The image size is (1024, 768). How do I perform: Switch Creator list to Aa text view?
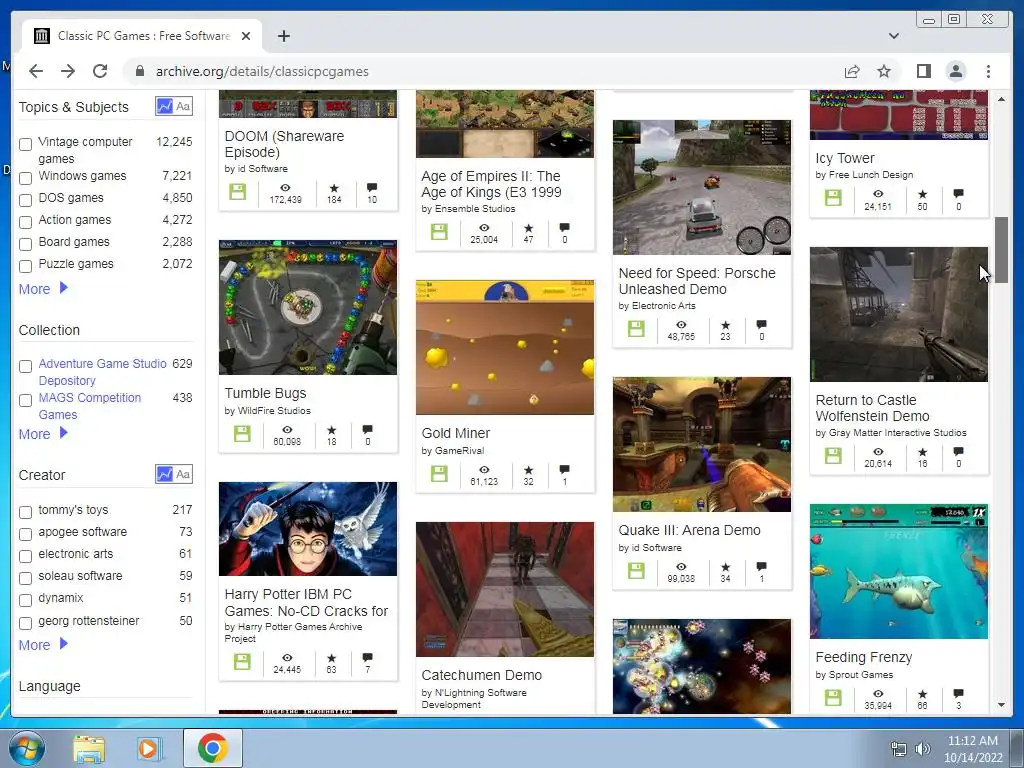[x=184, y=474]
